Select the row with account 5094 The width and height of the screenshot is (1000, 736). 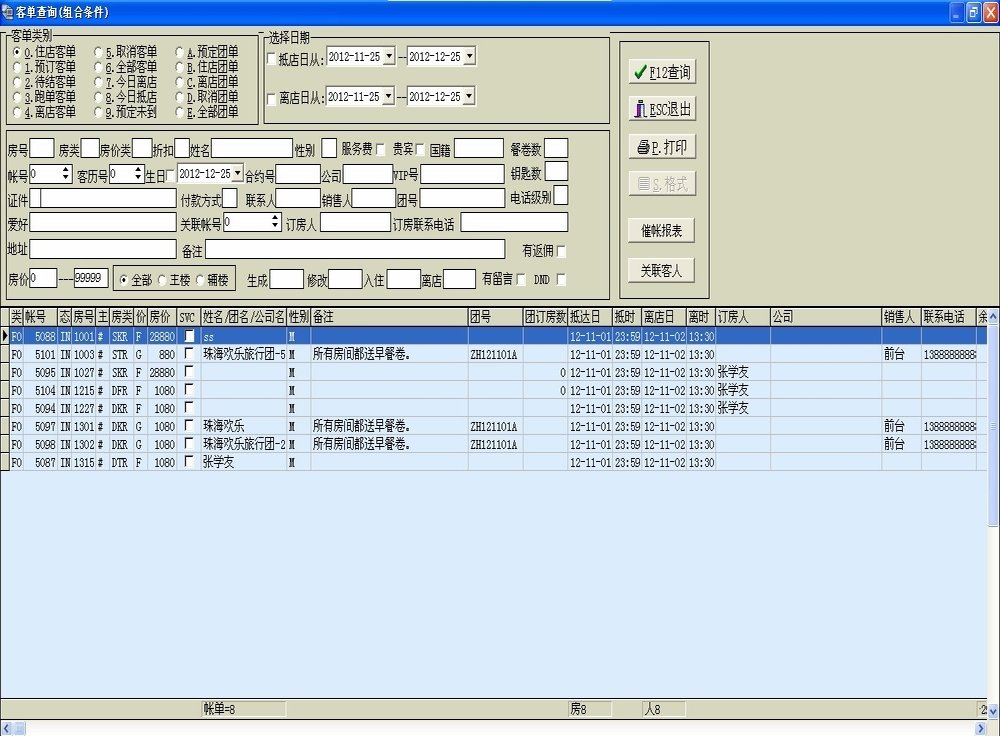coord(493,408)
